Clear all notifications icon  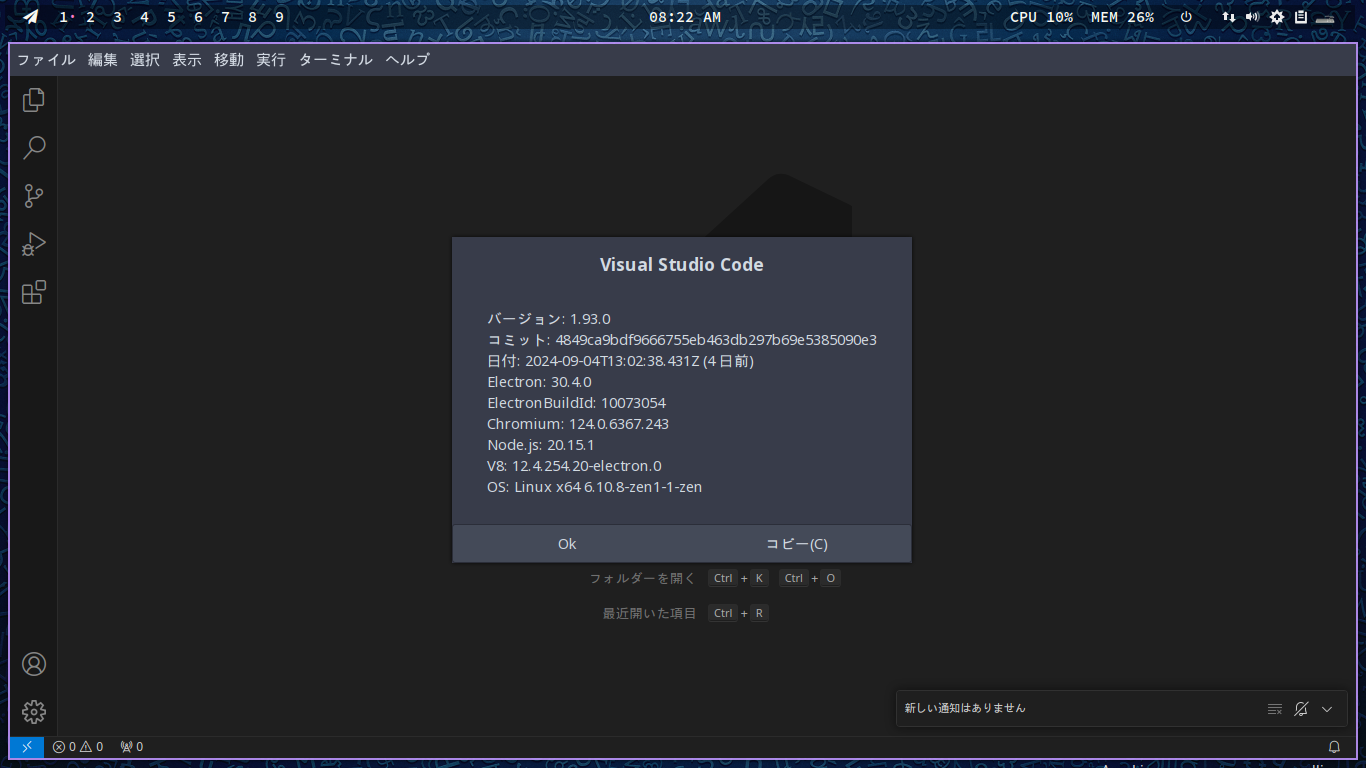coord(1275,709)
